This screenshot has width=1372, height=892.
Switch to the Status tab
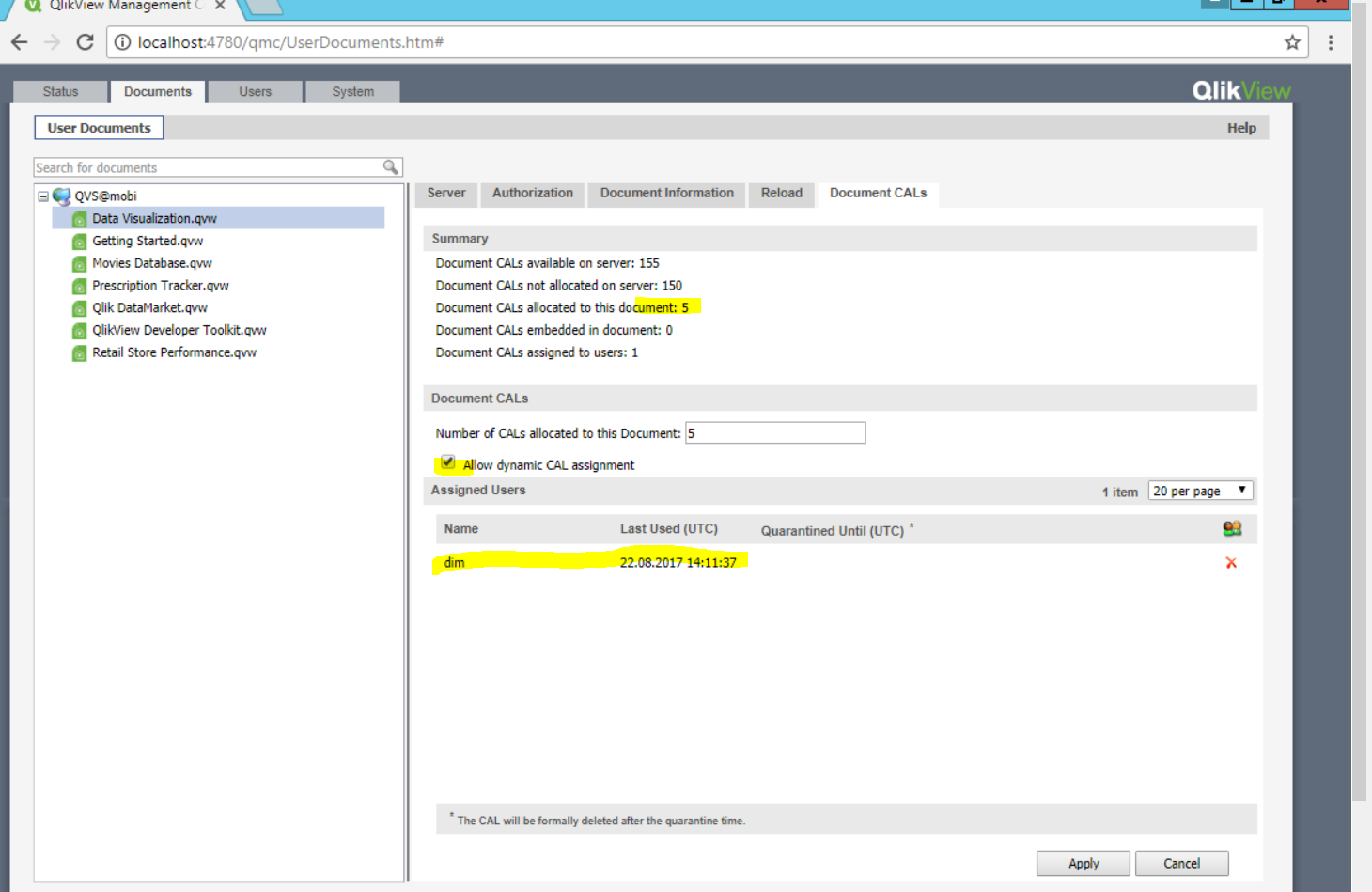60,91
